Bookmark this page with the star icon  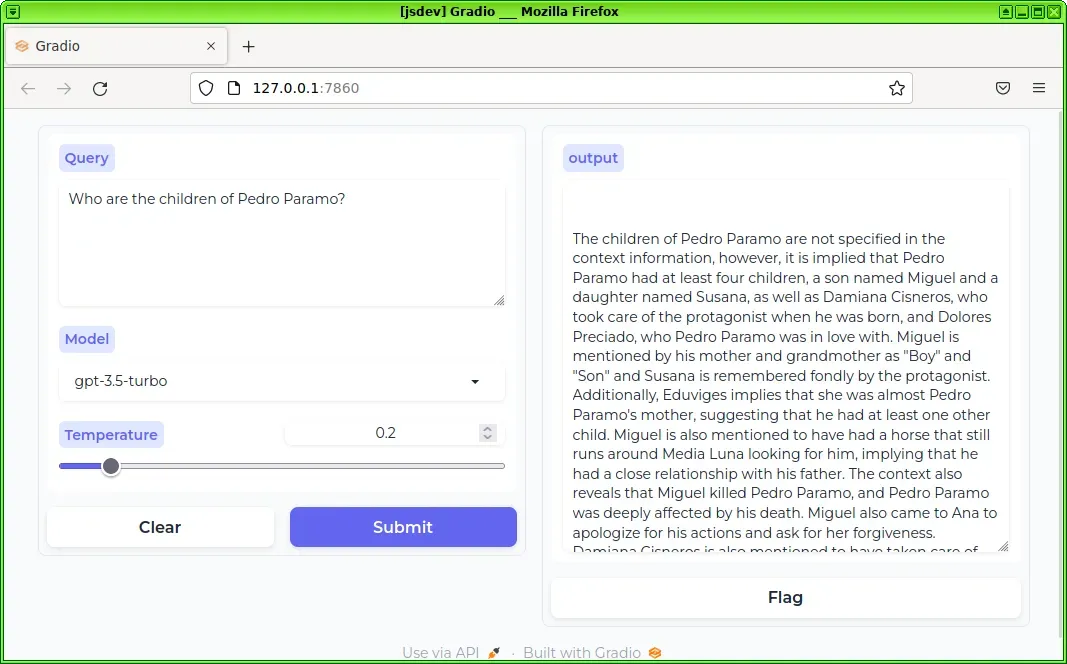click(x=896, y=88)
